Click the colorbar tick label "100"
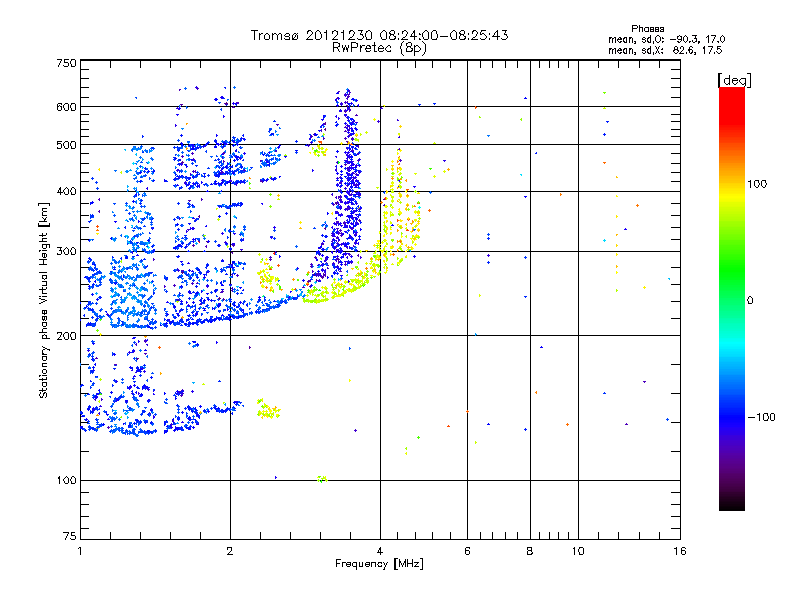 [757, 184]
